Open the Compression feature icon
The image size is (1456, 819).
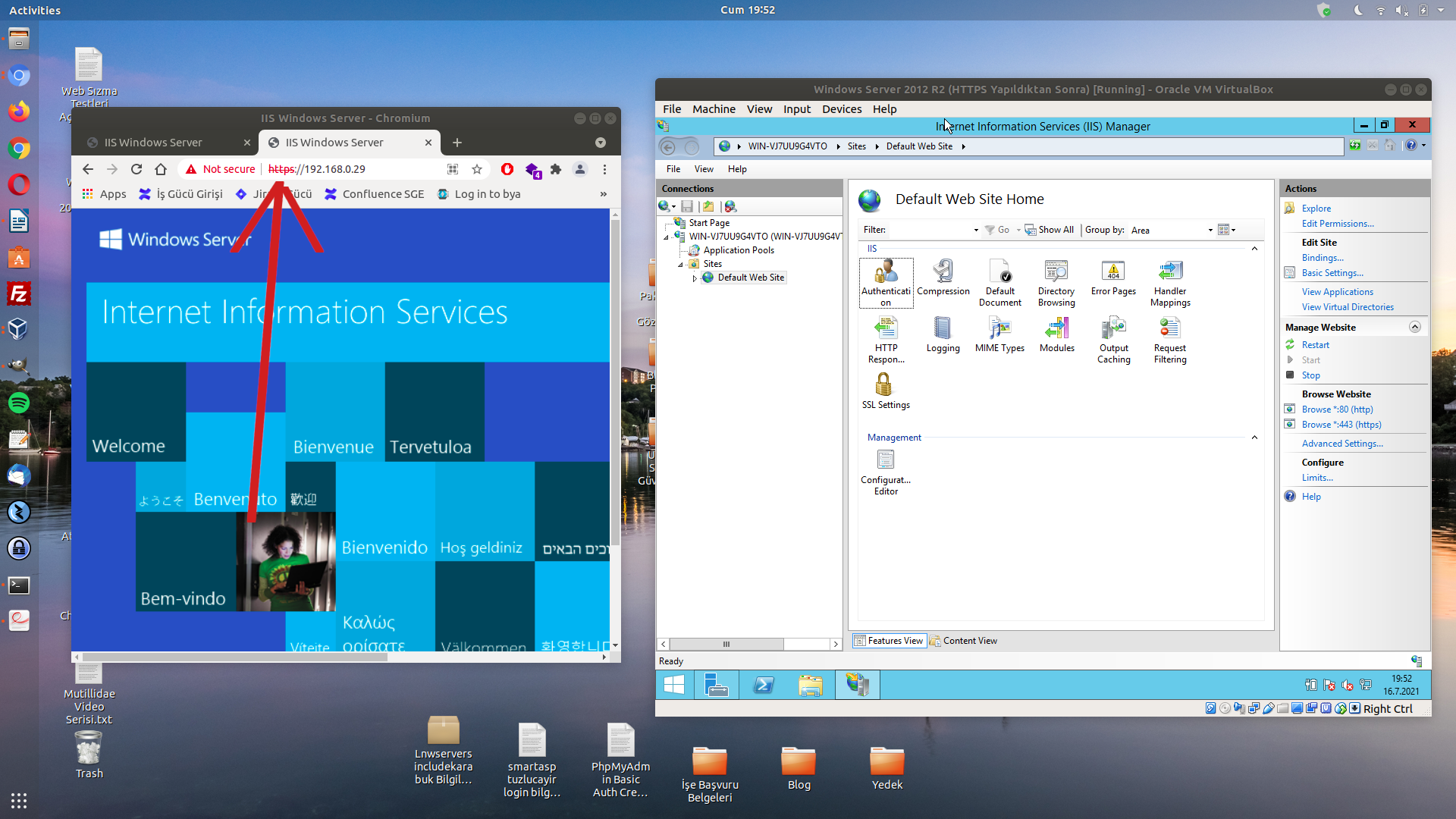coord(943,278)
